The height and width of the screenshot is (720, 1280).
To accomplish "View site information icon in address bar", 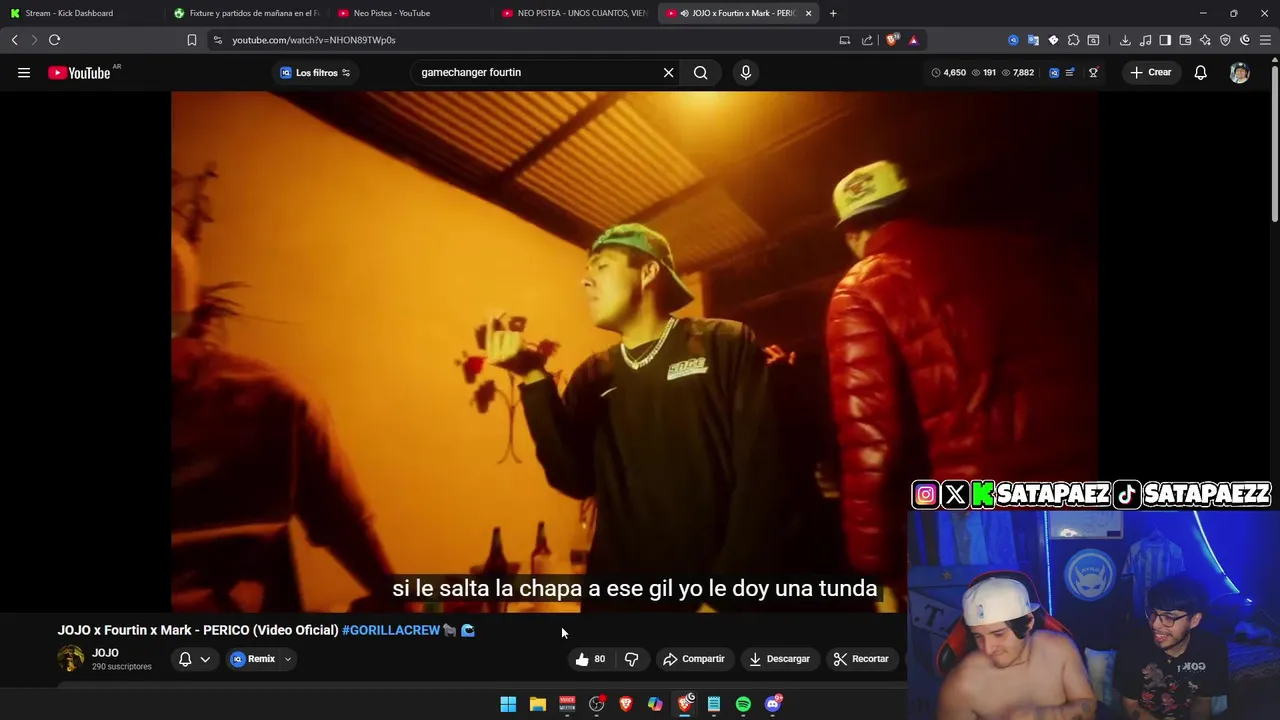I will tap(217, 40).
